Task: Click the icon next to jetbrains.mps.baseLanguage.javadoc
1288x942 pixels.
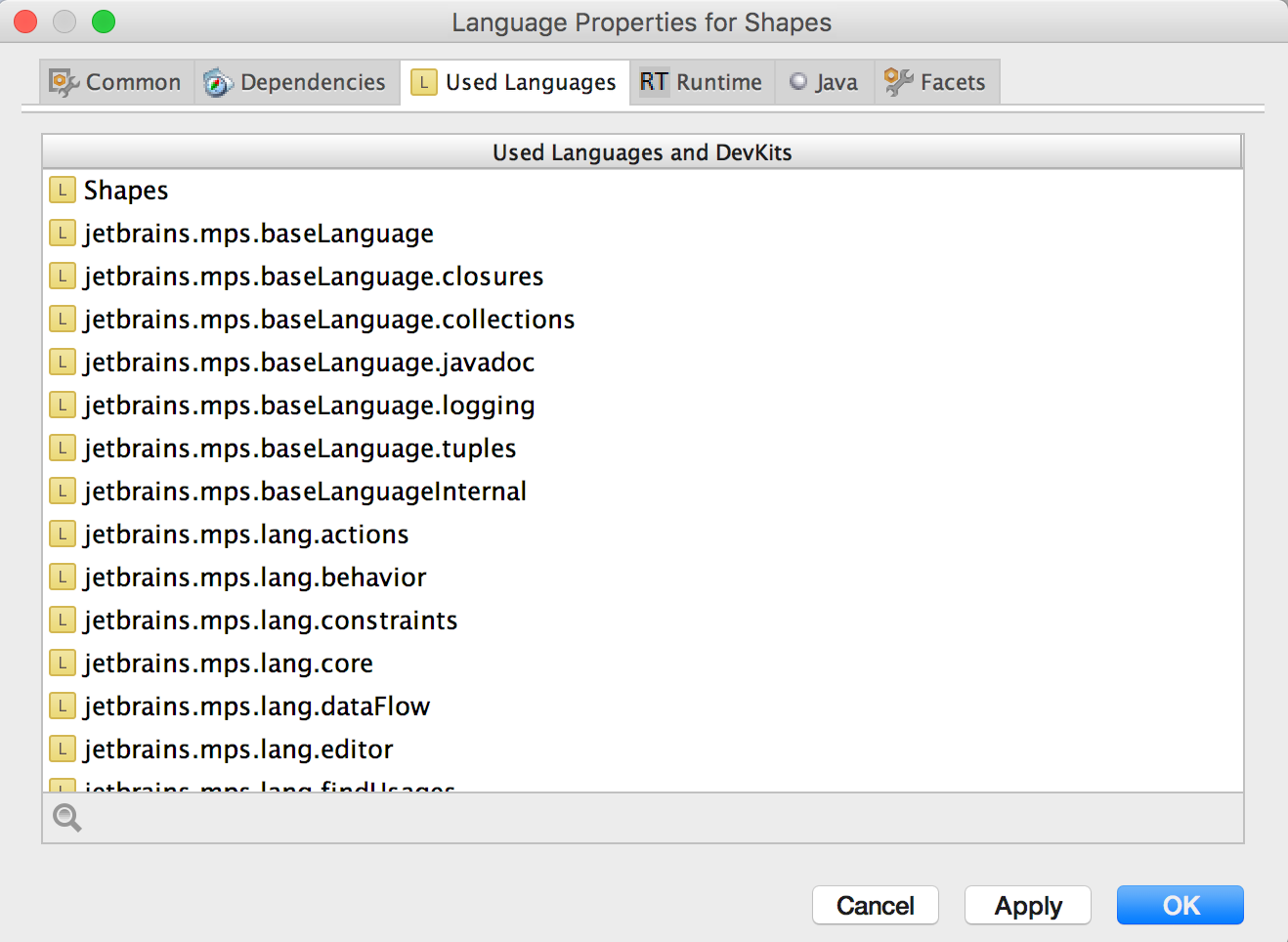Action: coord(63,362)
